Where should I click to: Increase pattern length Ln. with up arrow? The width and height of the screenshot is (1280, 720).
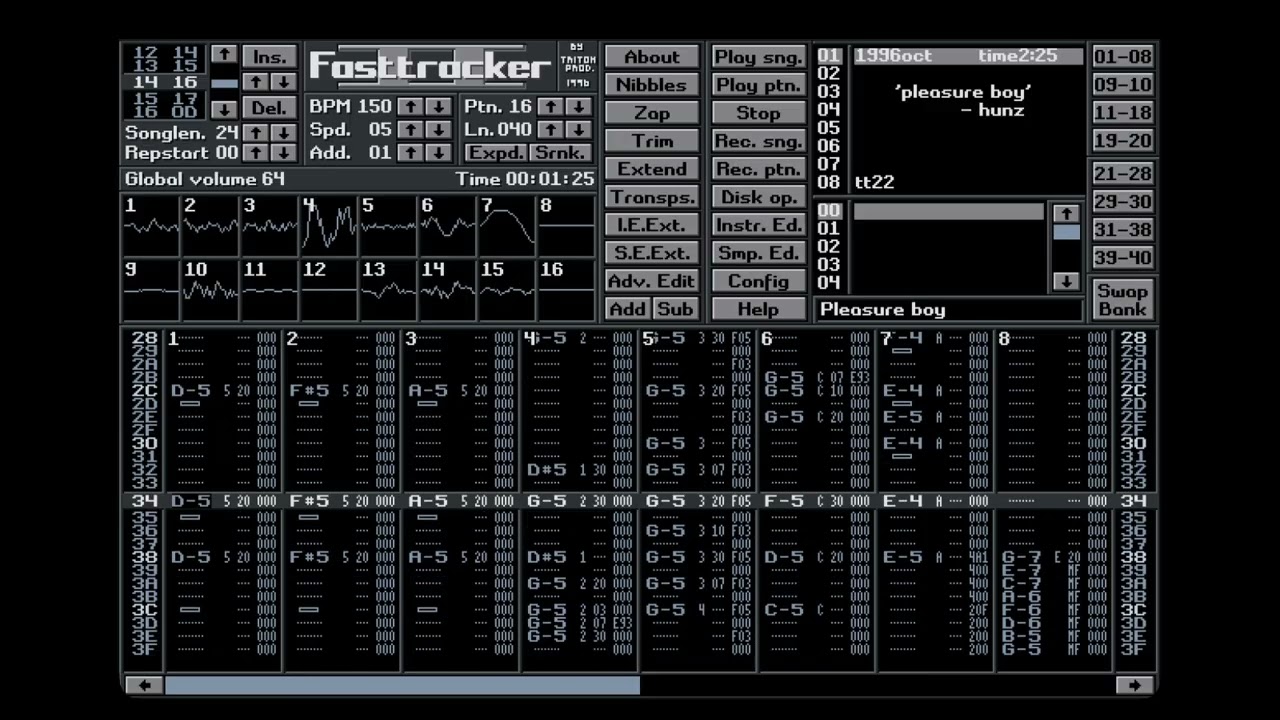(x=550, y=129)
